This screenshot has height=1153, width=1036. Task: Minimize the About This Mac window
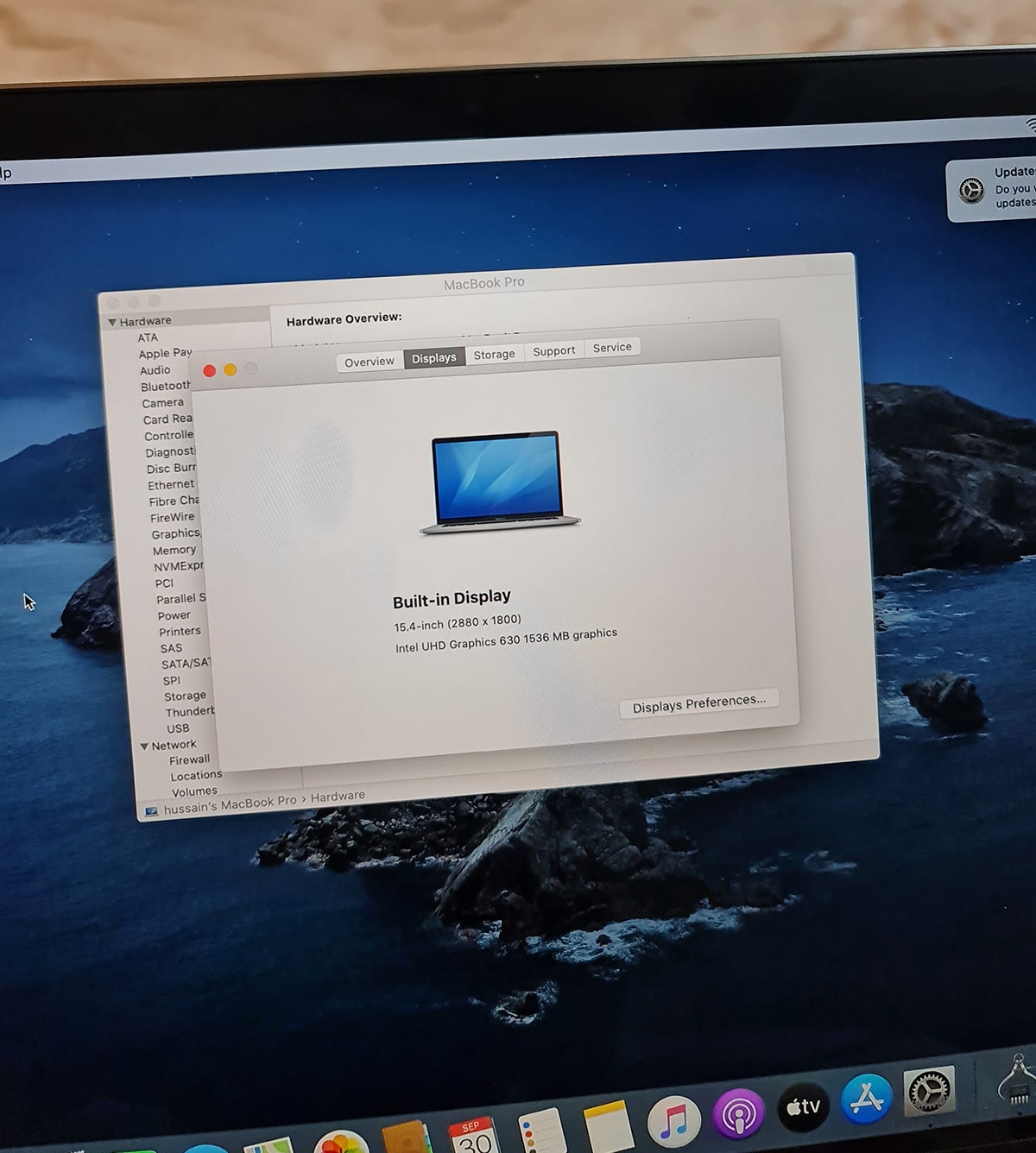click(x=231, y=369)
